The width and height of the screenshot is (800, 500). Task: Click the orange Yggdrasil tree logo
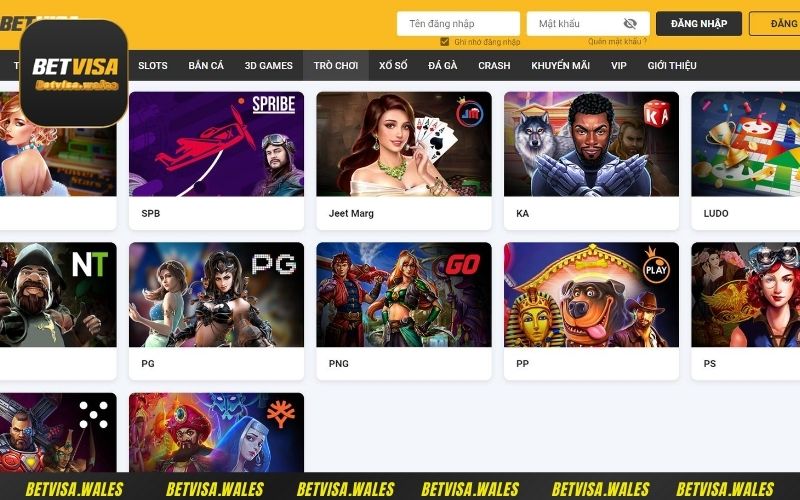tap(281, 414)
